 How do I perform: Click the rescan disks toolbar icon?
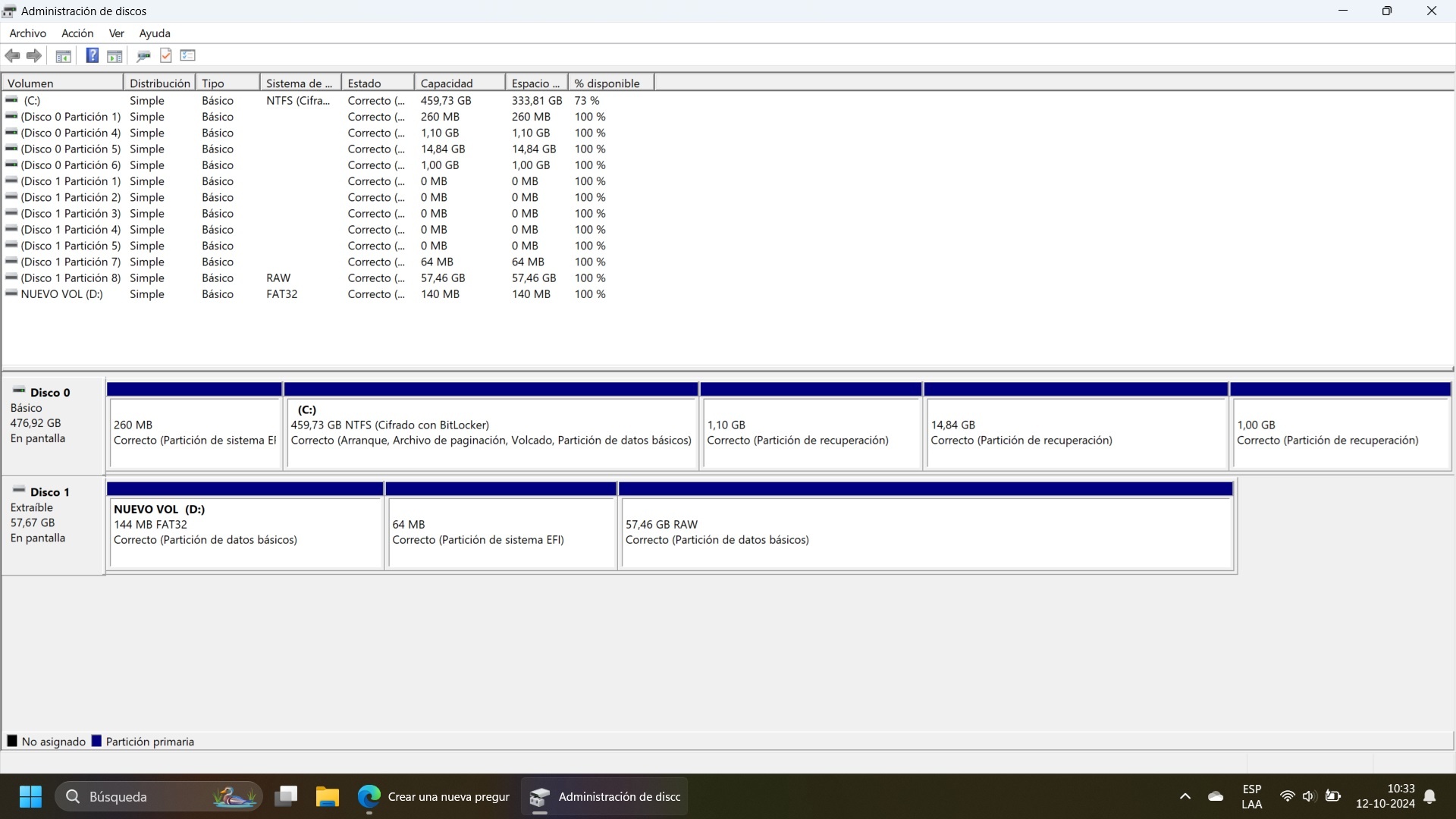(x=143, y=55)
